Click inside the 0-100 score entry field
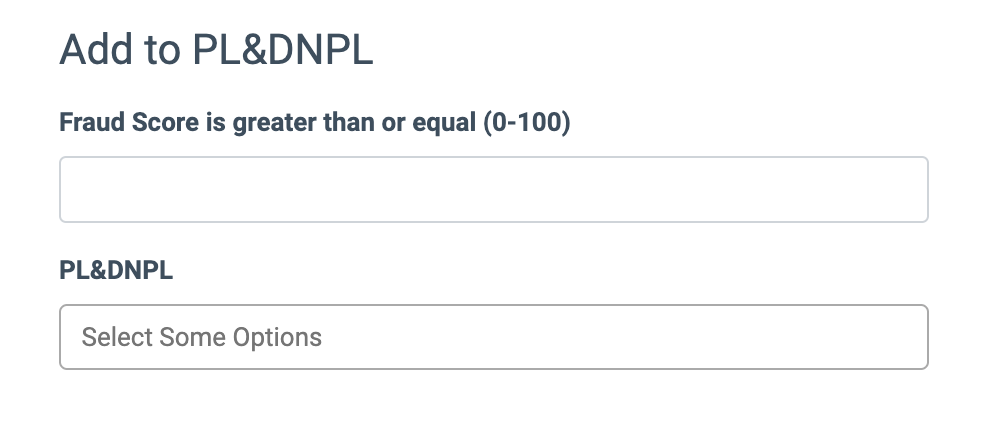988x428 pixels. click(494, 189)
